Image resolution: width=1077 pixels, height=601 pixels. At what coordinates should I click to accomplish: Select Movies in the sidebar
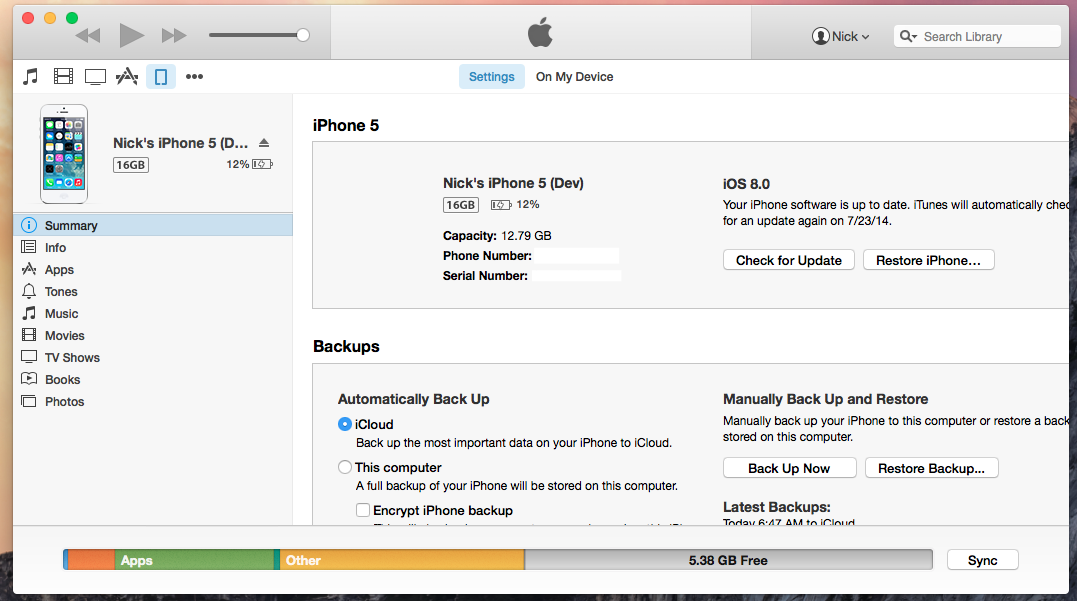click(x=152, y=335)
